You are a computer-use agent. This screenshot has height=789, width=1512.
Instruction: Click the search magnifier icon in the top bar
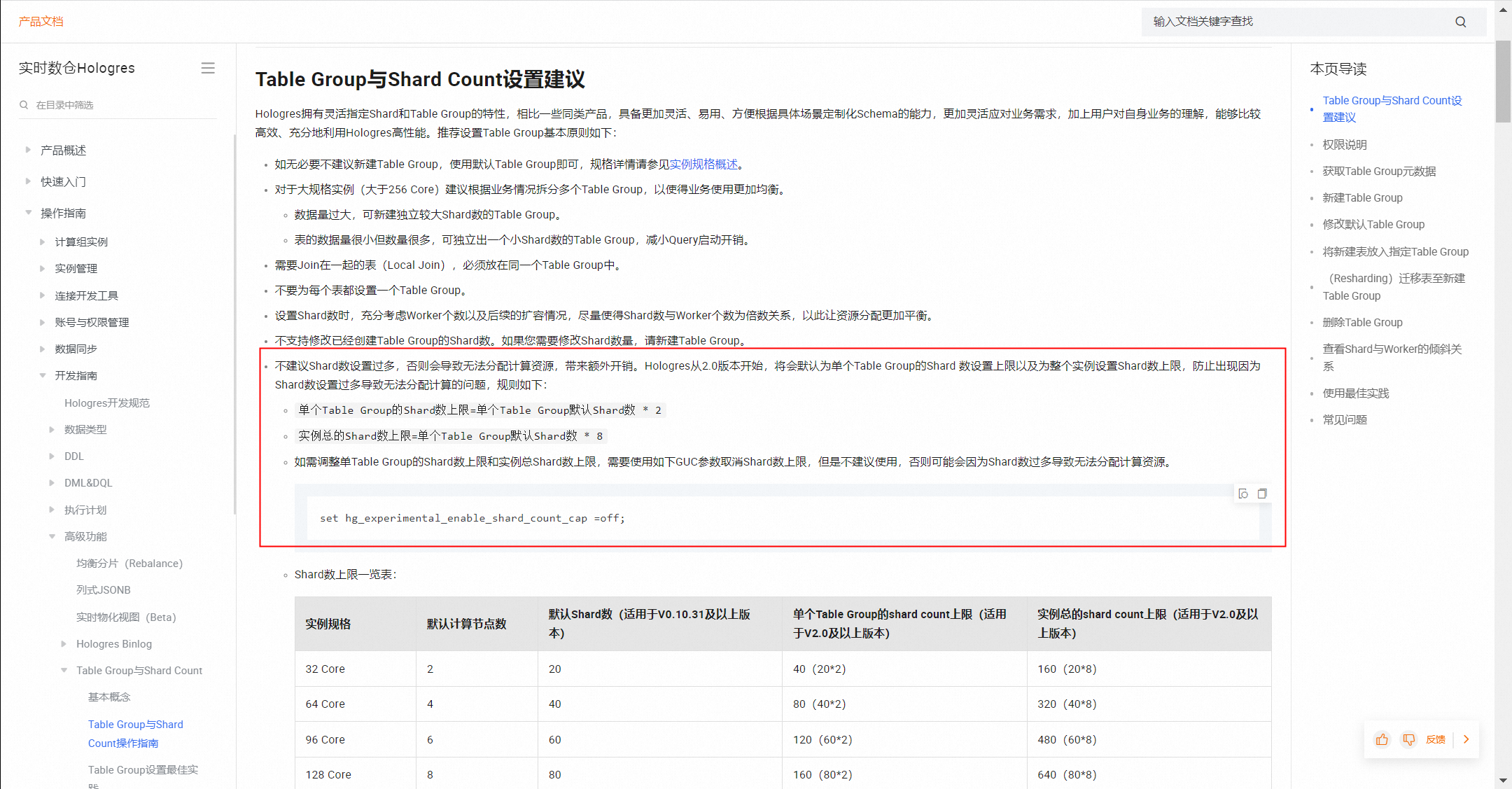tap(1460, 22)
